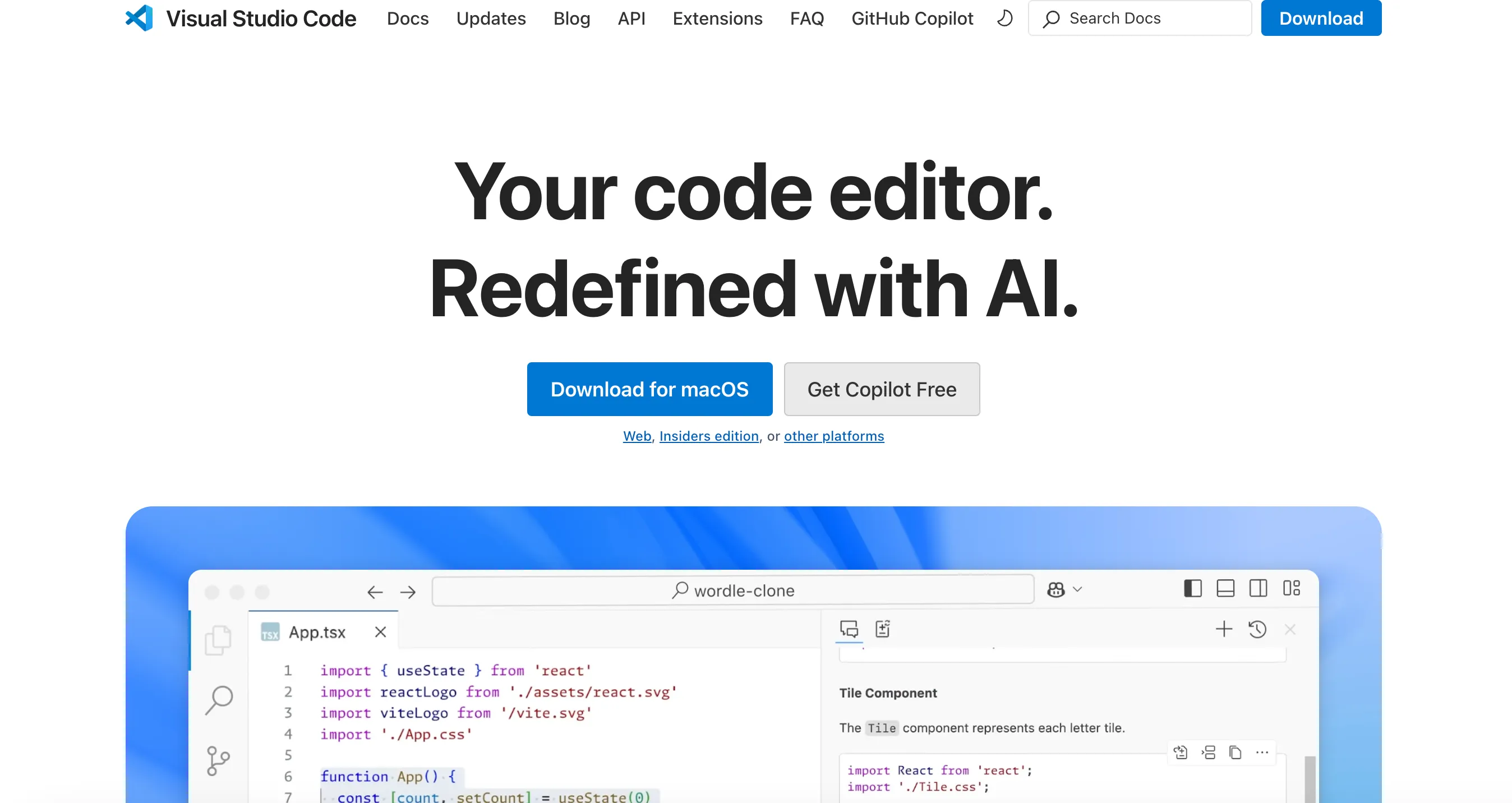The width and height of the screenshot is (1512, 803).
Task: Follow the Insiders edition link
Action: coord(709,436)
